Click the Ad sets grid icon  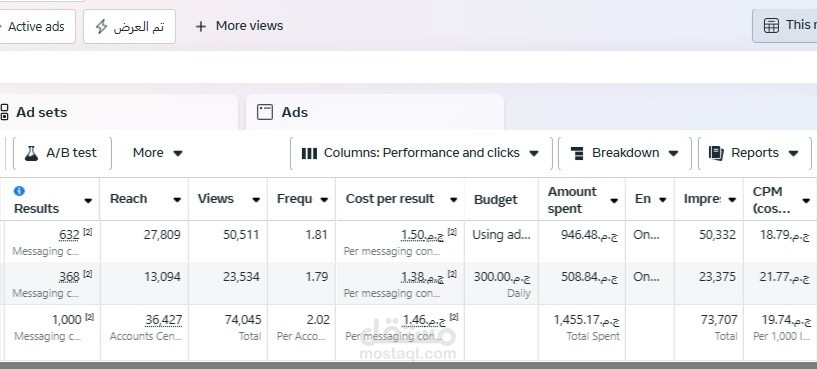coord(4,112)
